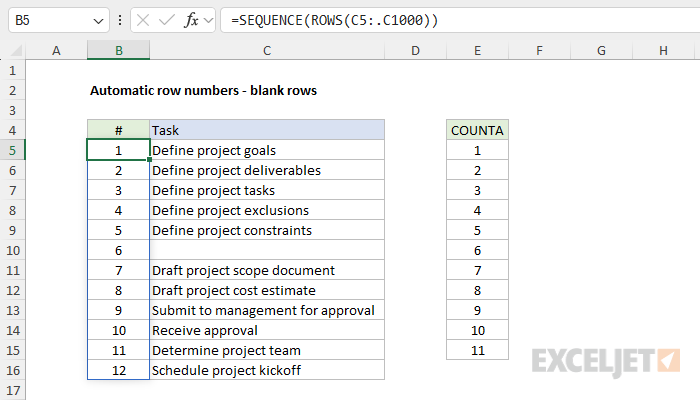Click cell B5 containing number 1

tap(118, 150)
